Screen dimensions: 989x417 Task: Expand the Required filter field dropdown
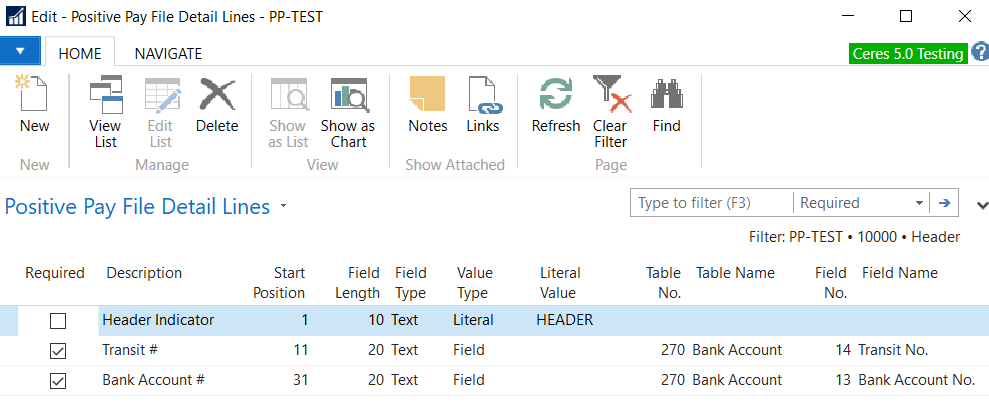918,203
